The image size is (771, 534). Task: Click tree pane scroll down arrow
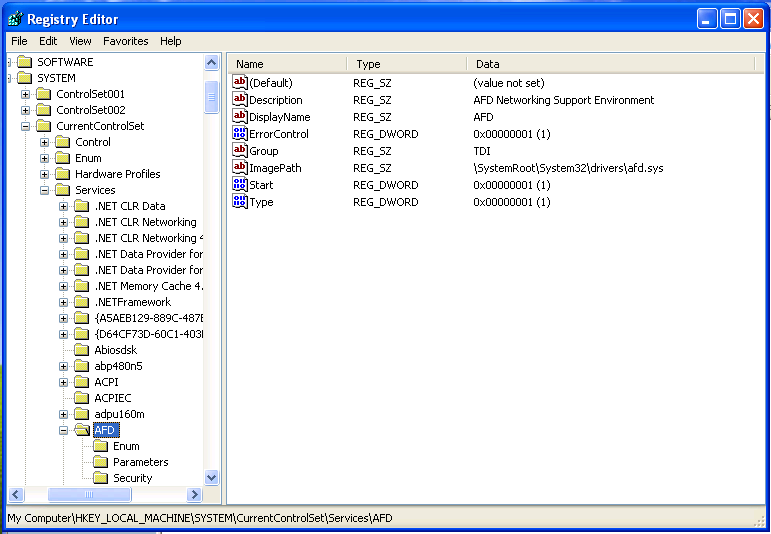click(x=212, y=478)
